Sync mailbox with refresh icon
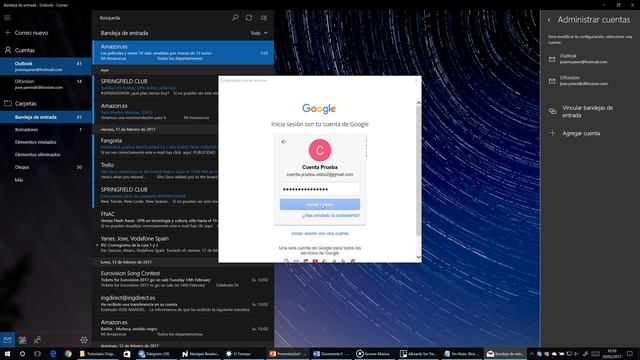Viewport: 640px width, 360px height. pyautogui.click(x=249, y=18)
